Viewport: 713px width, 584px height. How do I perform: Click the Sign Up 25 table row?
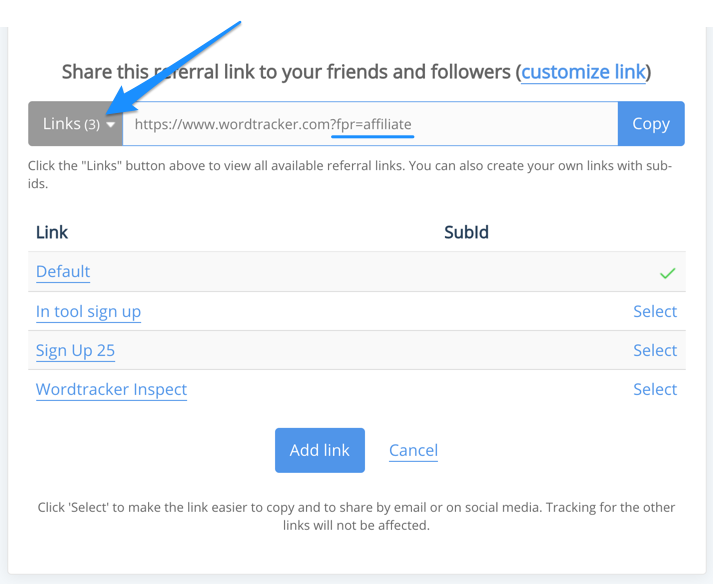tap(356, 350)
